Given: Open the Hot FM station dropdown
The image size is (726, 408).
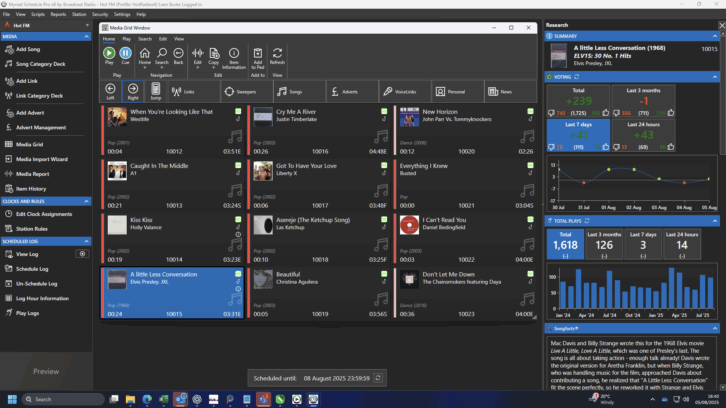Looking at the screenshot, I should click(87, 25).
